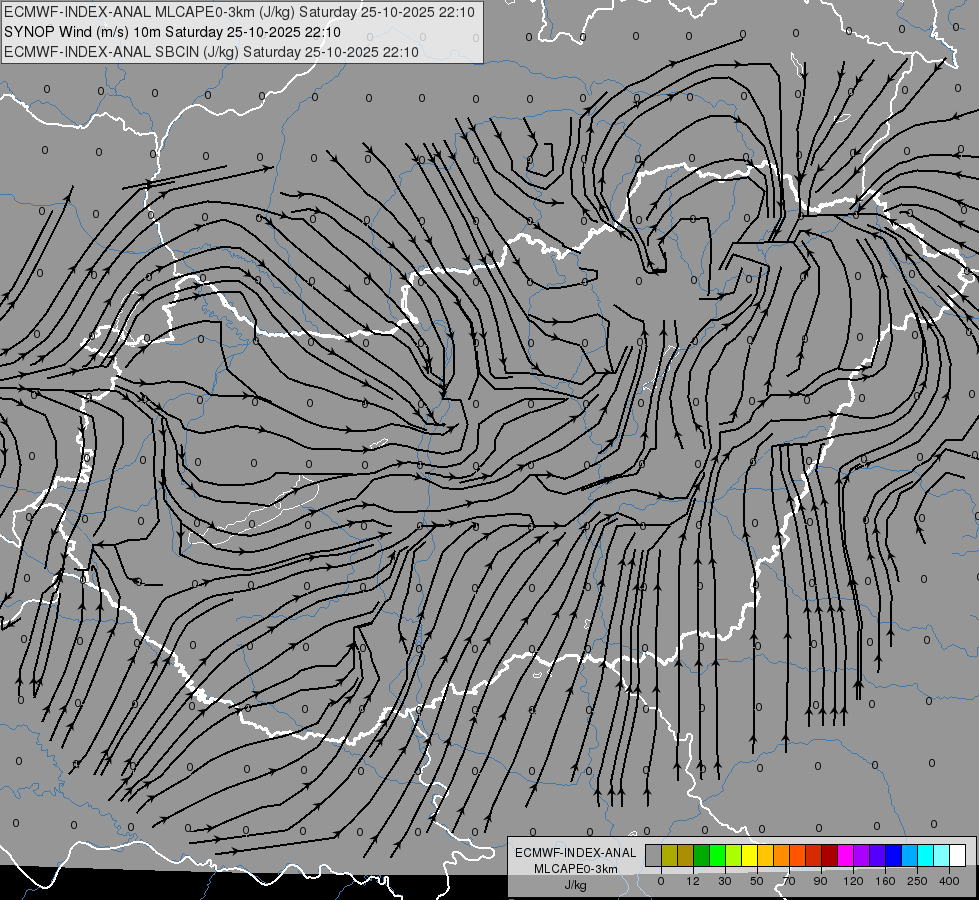Select the pure blue legend swatch

tap(894, 855)
